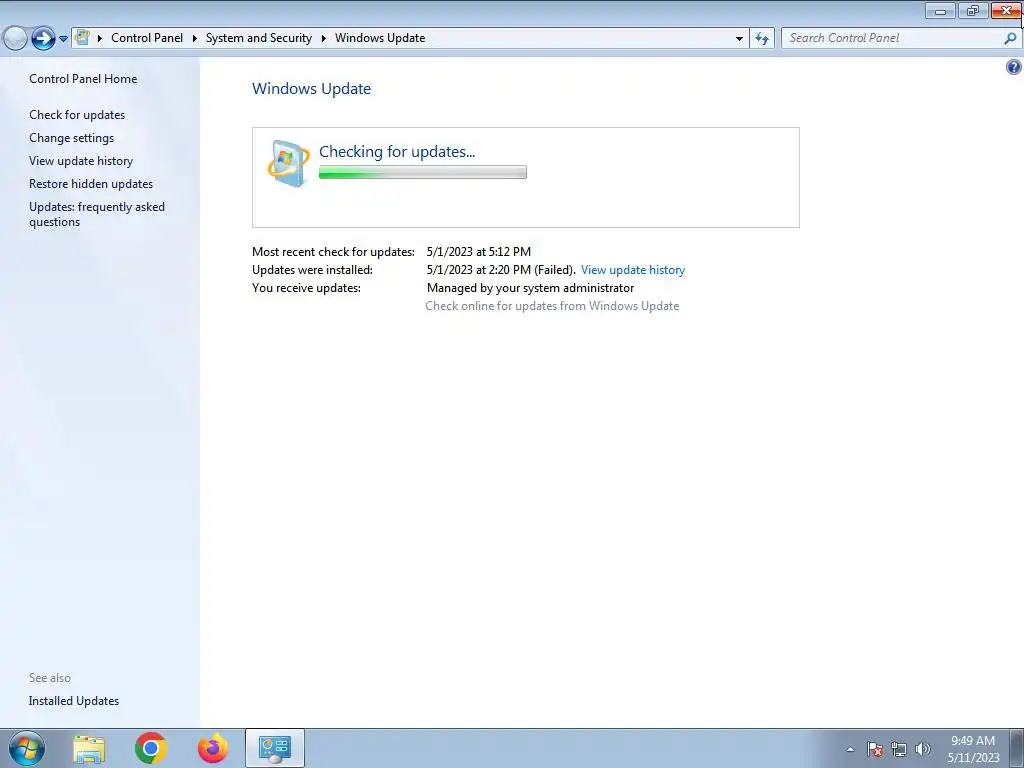1024x768 pixels.
Task: Expand the root breadcrumb arrow before Control Panel
Action: 100,38
